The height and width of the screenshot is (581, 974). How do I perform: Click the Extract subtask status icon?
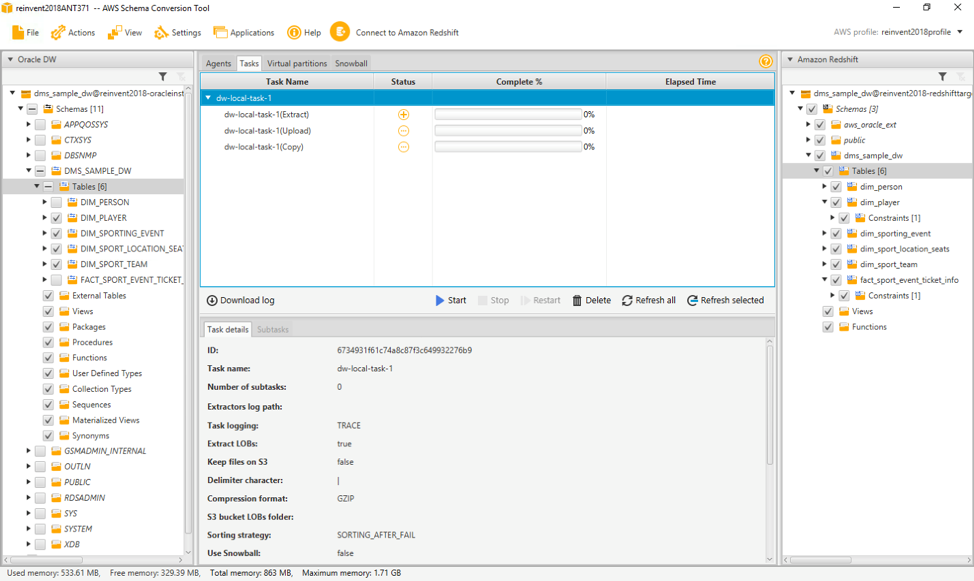[x=403, y=114]
